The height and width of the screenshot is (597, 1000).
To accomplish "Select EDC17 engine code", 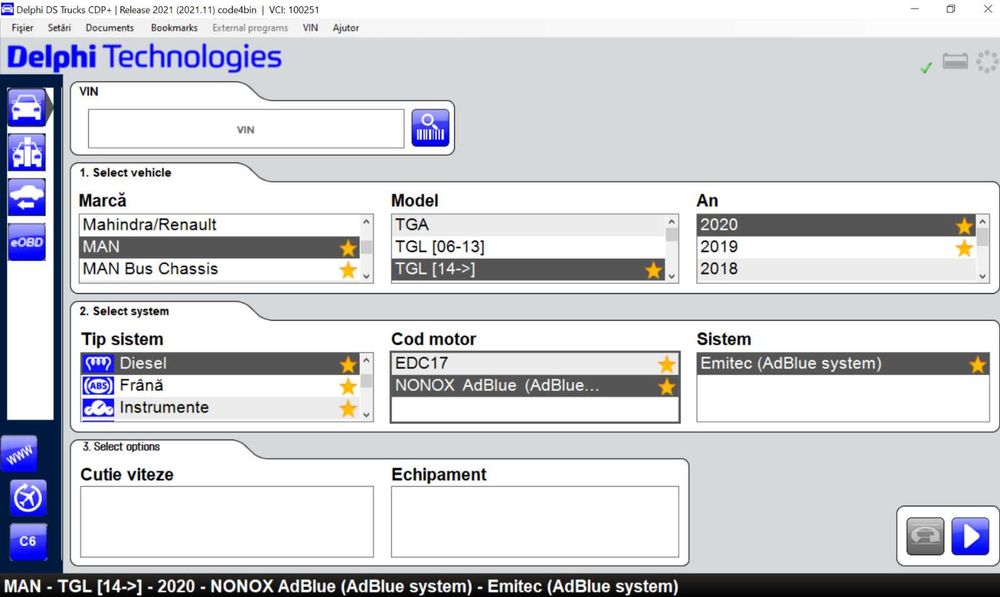I will pos(535,364).
